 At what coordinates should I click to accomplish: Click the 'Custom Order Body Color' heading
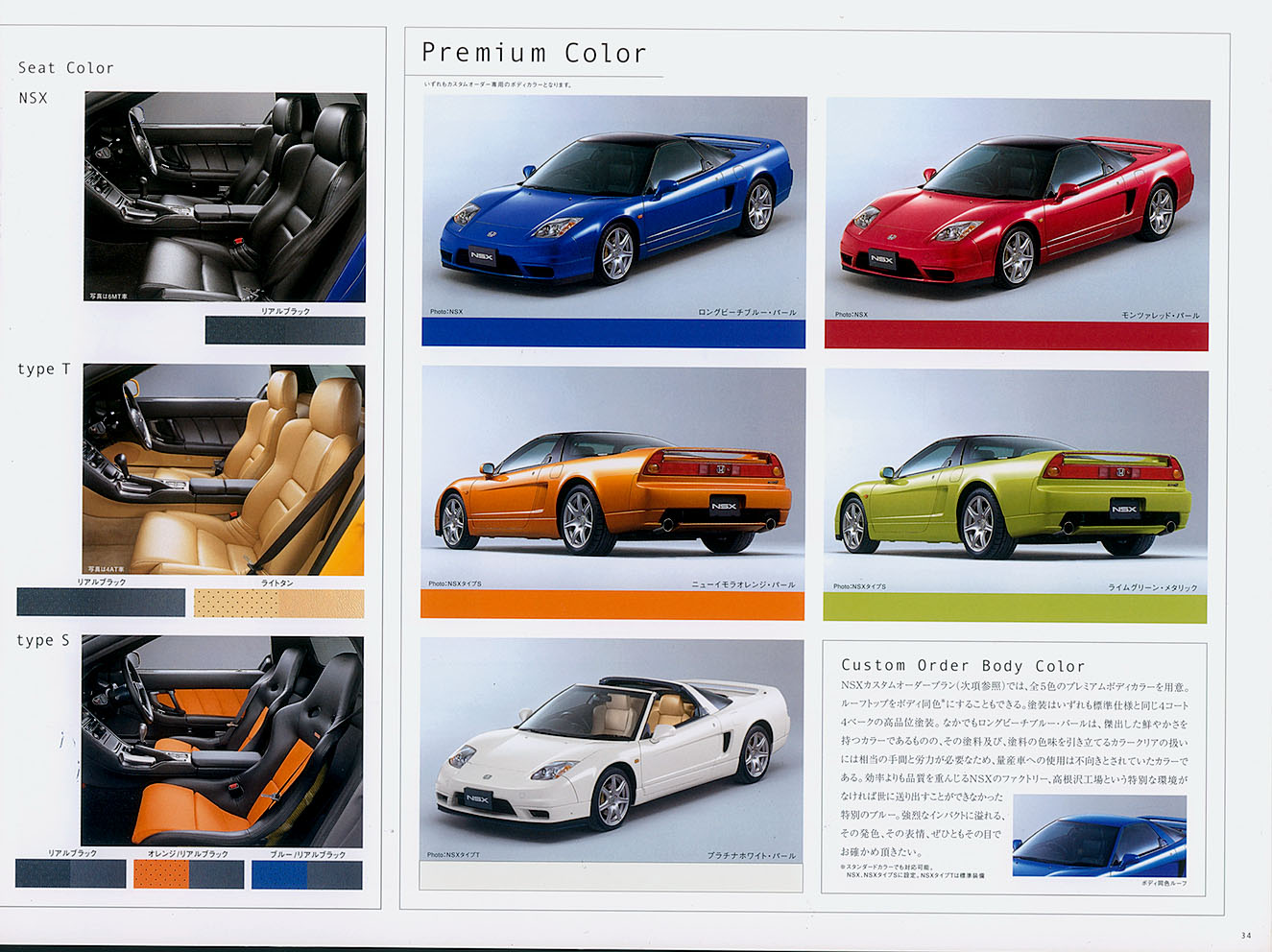tap(963, 665)
